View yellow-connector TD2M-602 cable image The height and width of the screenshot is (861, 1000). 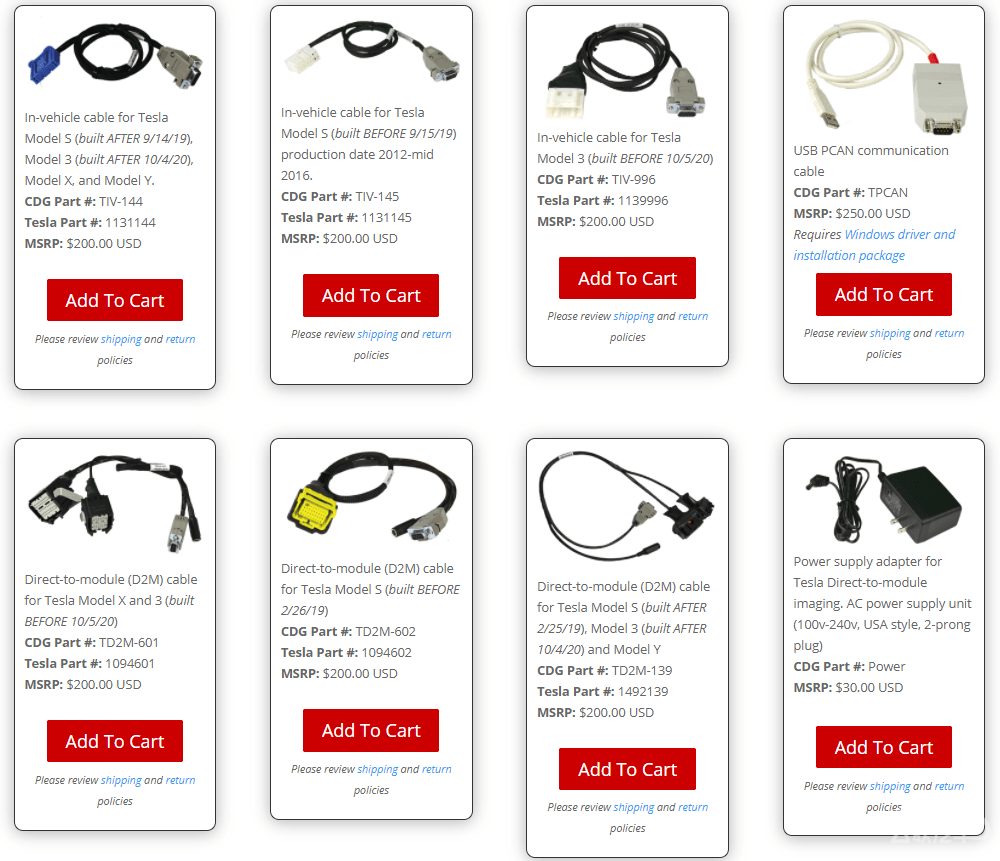tap(371, 496)
